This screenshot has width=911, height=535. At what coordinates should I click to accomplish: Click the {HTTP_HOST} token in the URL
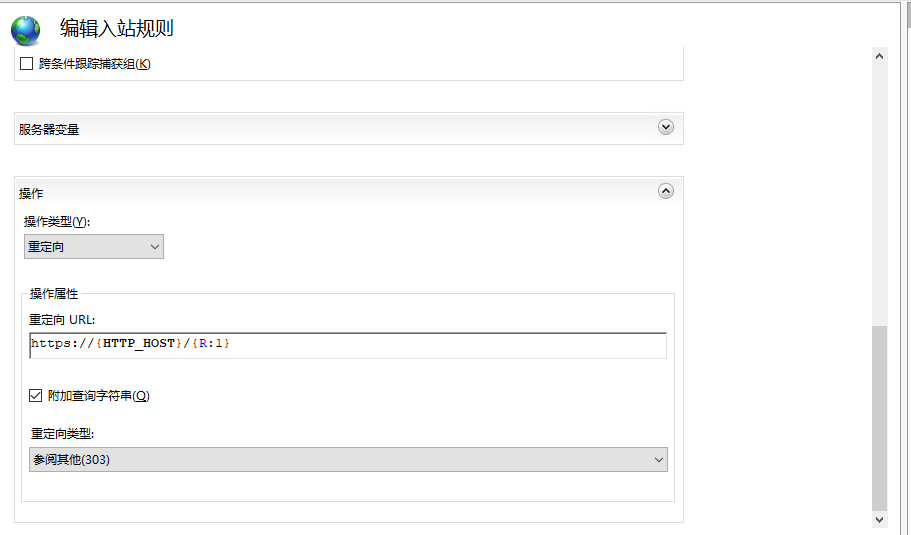pos(135,344)
